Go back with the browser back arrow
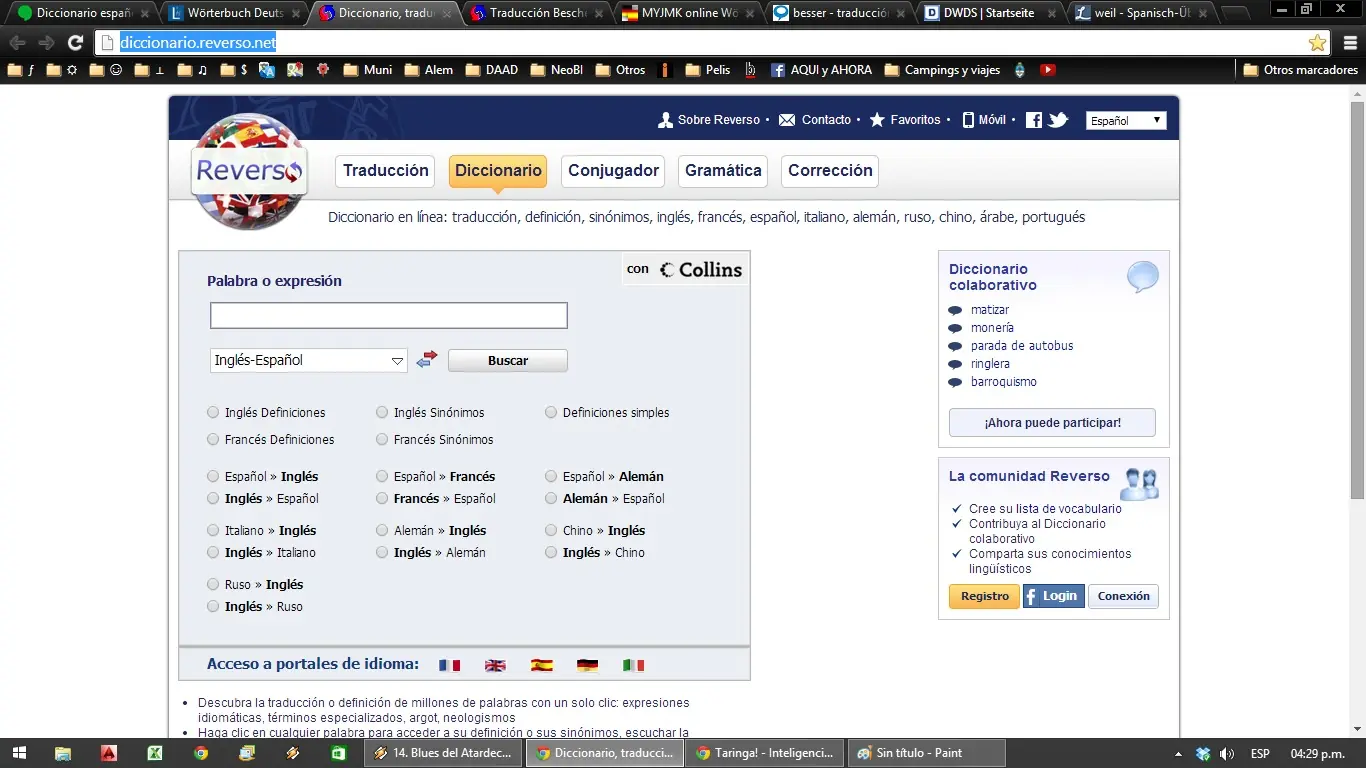 pyautogui.click(x=18, y=43)
